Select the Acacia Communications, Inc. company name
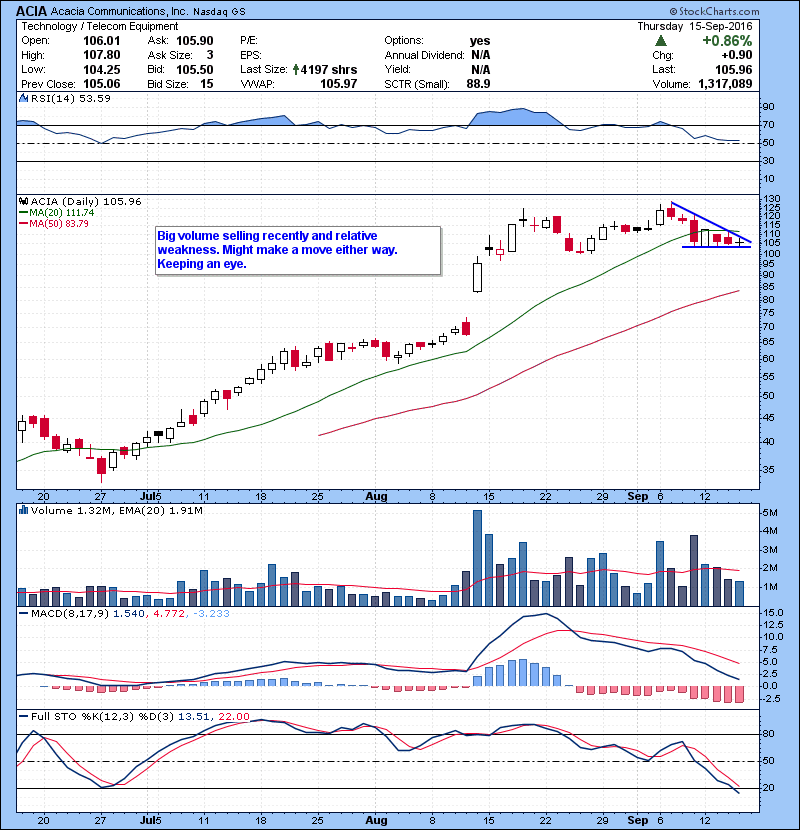The width and height of the screenshot is (800, 830). coord(119,11)
